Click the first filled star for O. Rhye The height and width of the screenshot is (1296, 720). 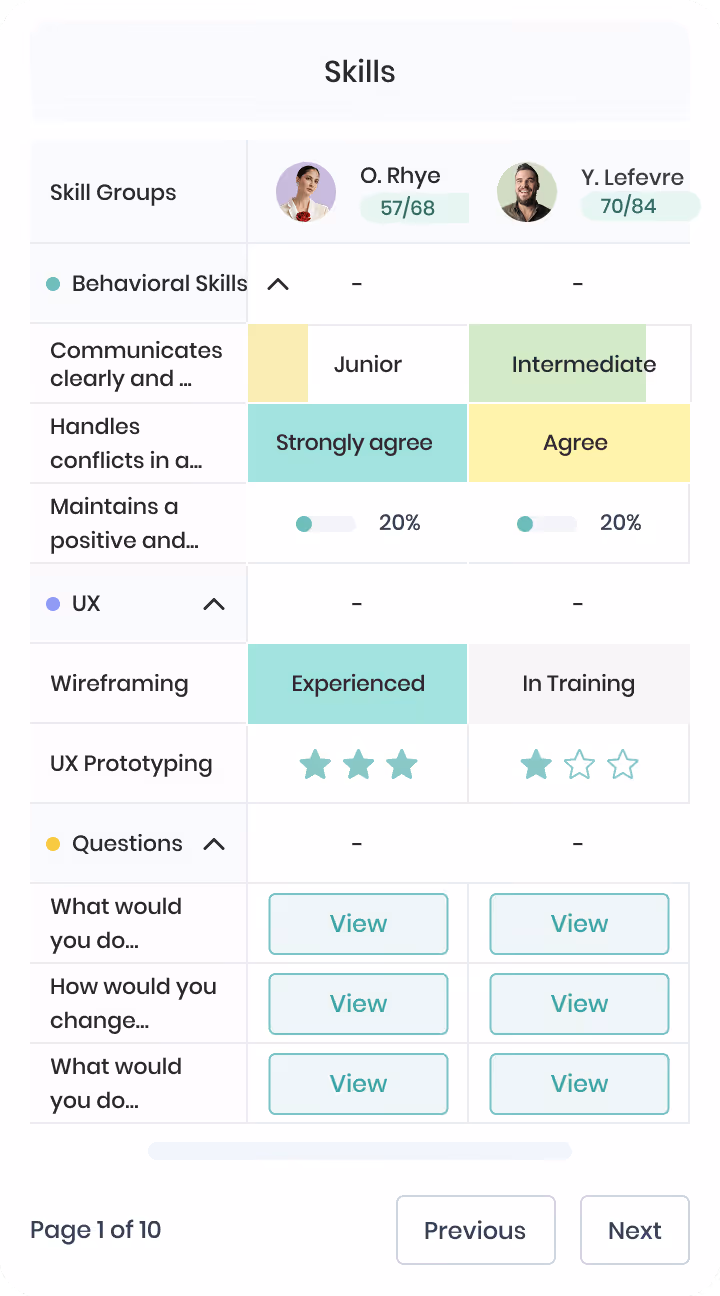point(315,765)
